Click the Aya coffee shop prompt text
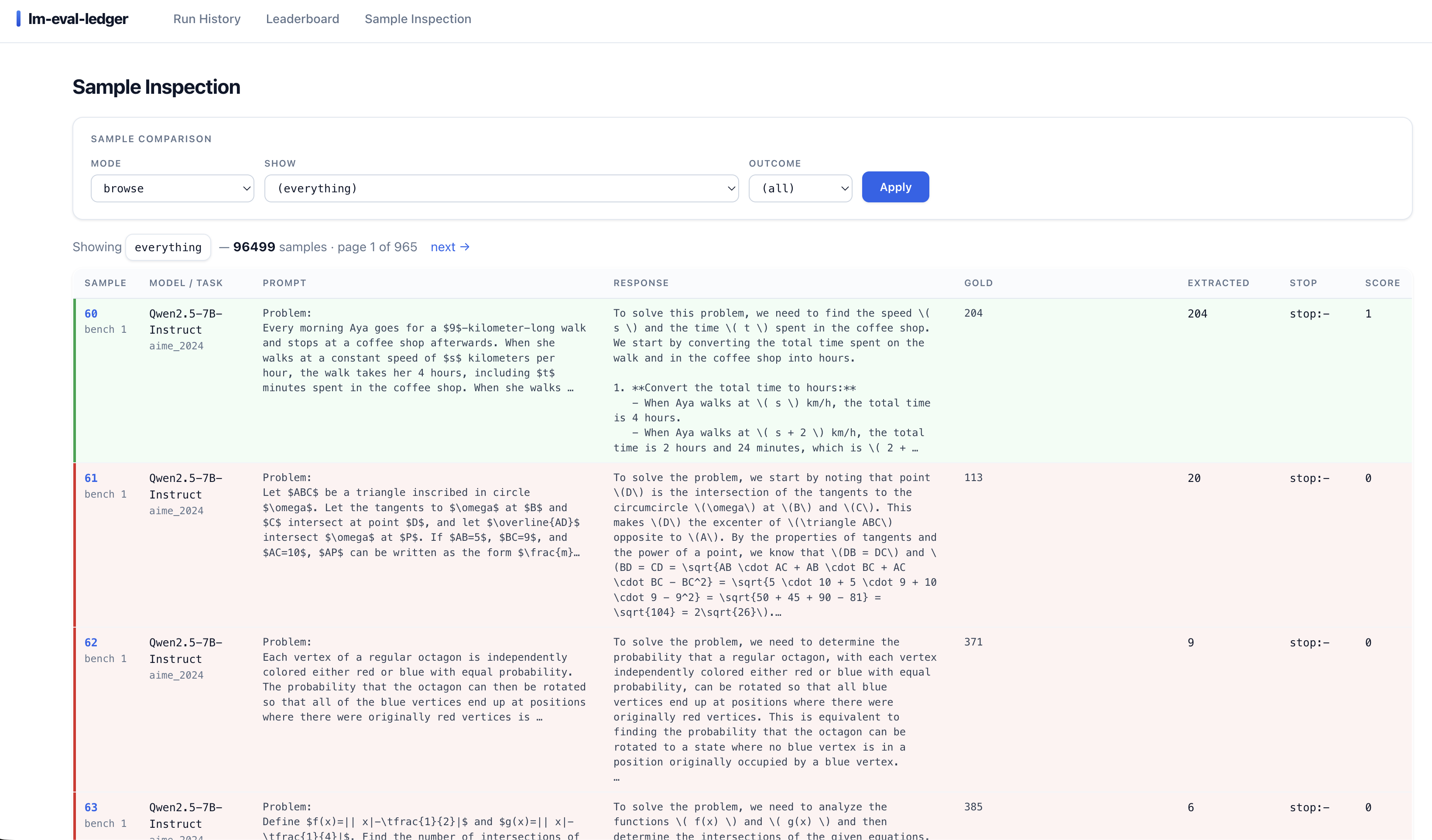 pos(424,350)
